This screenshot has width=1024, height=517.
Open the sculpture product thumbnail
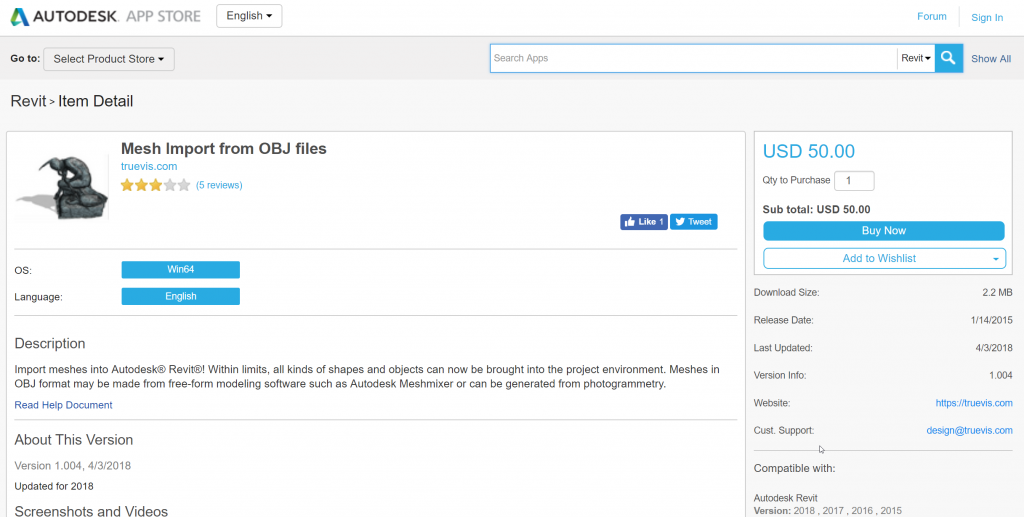(62, 187)
